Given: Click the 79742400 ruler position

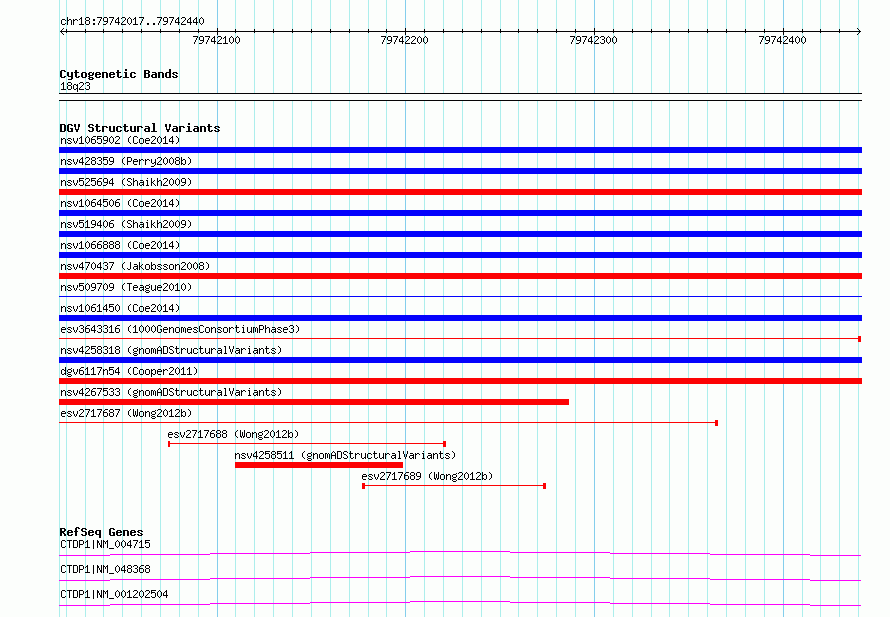Looking at the screenshot, I should click(x=782, y=40).
